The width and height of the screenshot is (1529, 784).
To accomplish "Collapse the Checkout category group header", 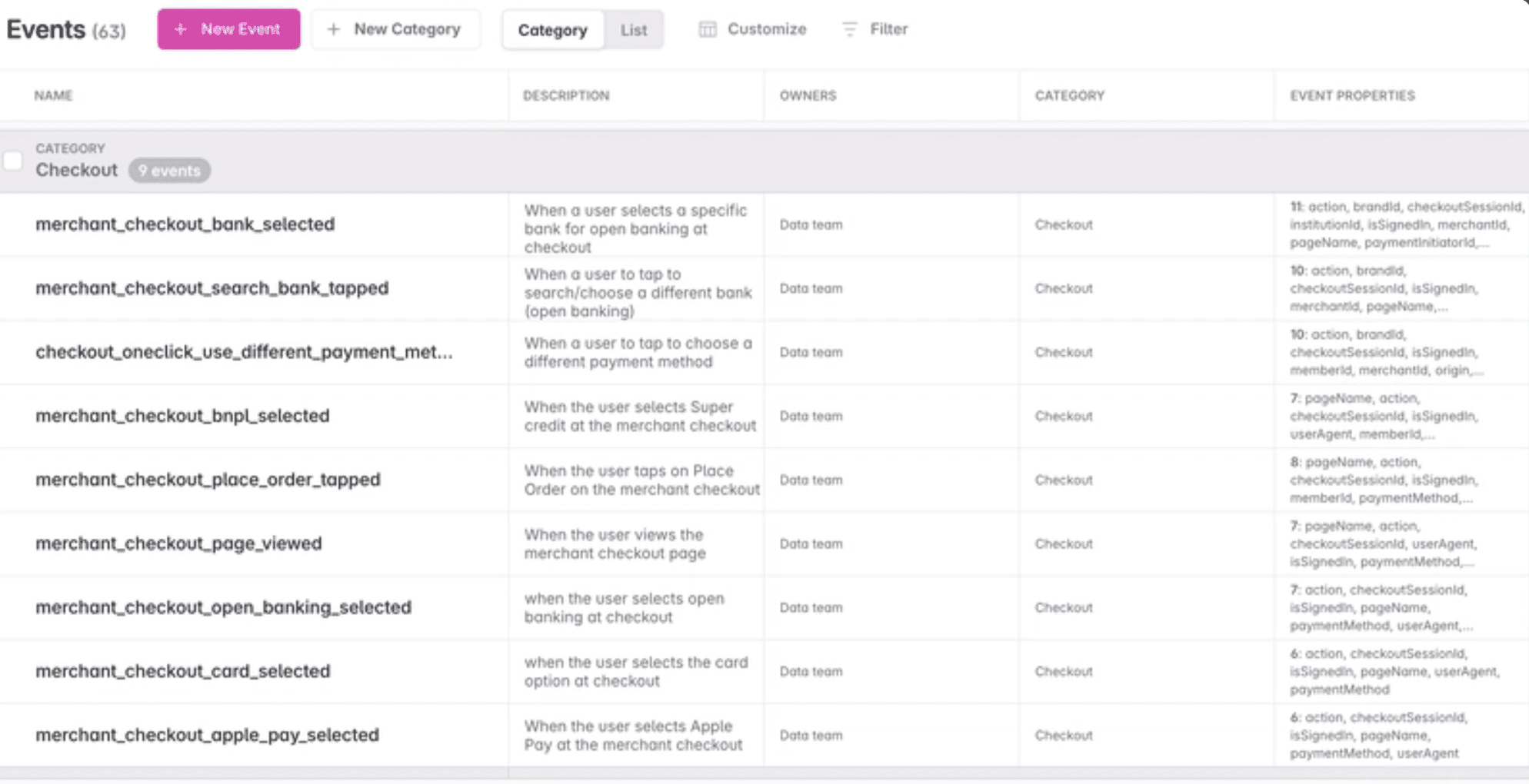I will point(76,170).
